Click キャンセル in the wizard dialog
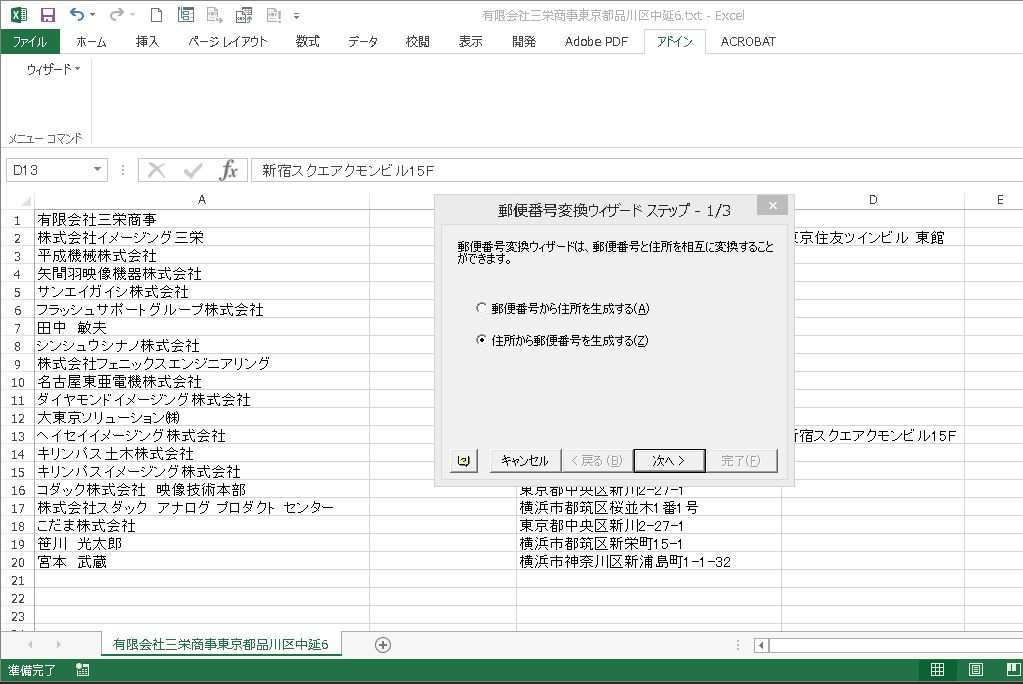 [525, 460]
